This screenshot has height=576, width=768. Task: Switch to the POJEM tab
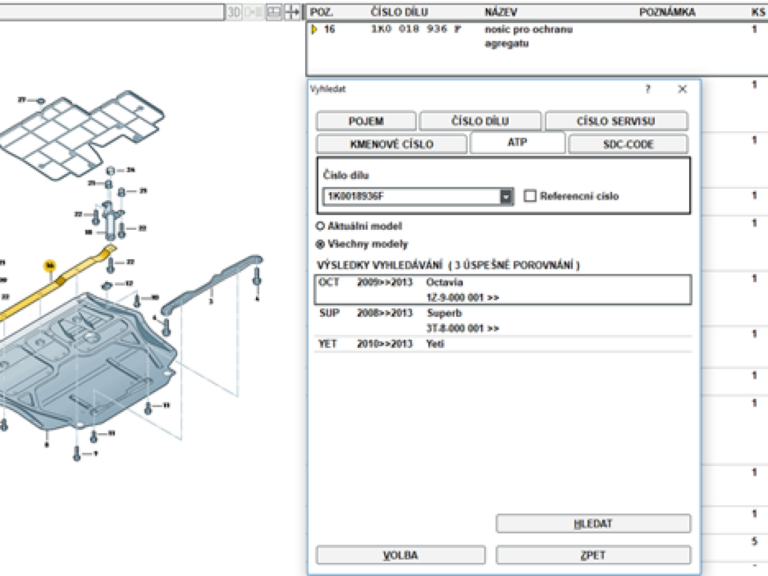365,121
